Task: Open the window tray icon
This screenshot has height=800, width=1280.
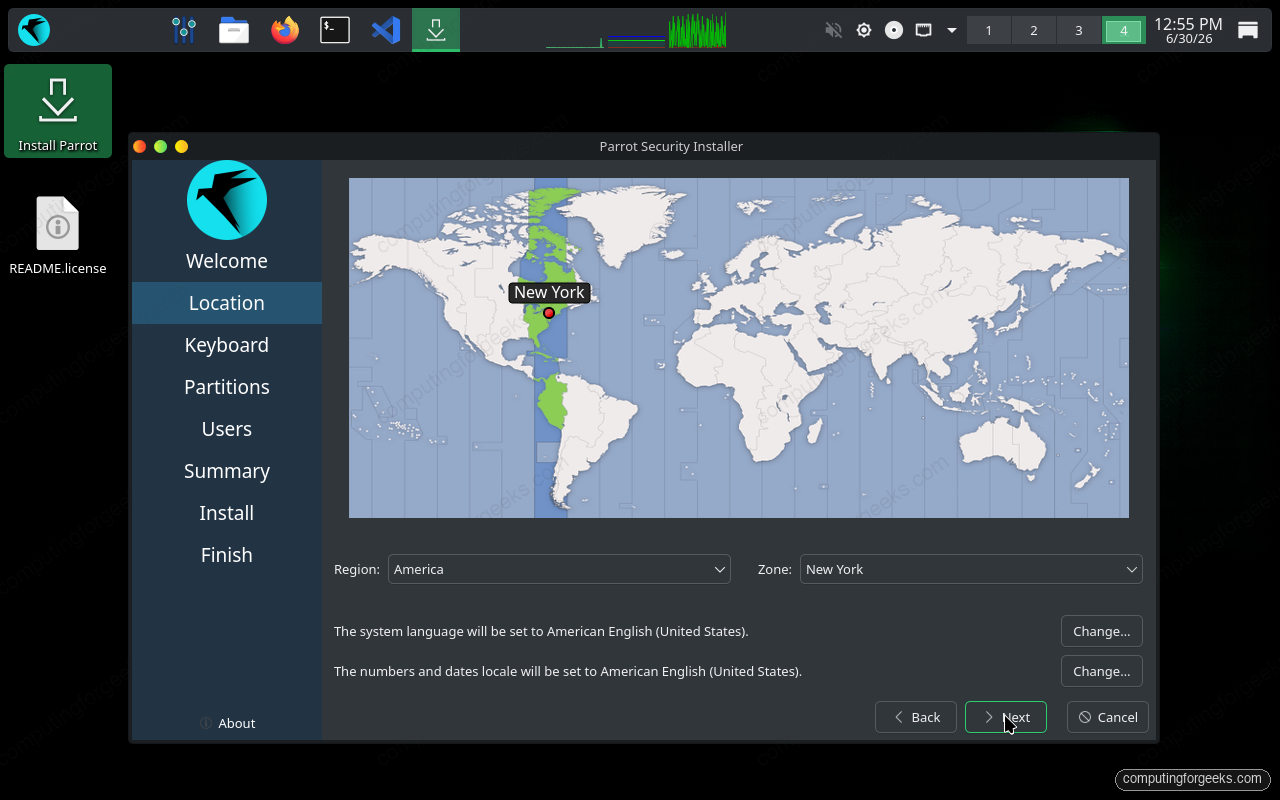Action: (x=924, y=30)
